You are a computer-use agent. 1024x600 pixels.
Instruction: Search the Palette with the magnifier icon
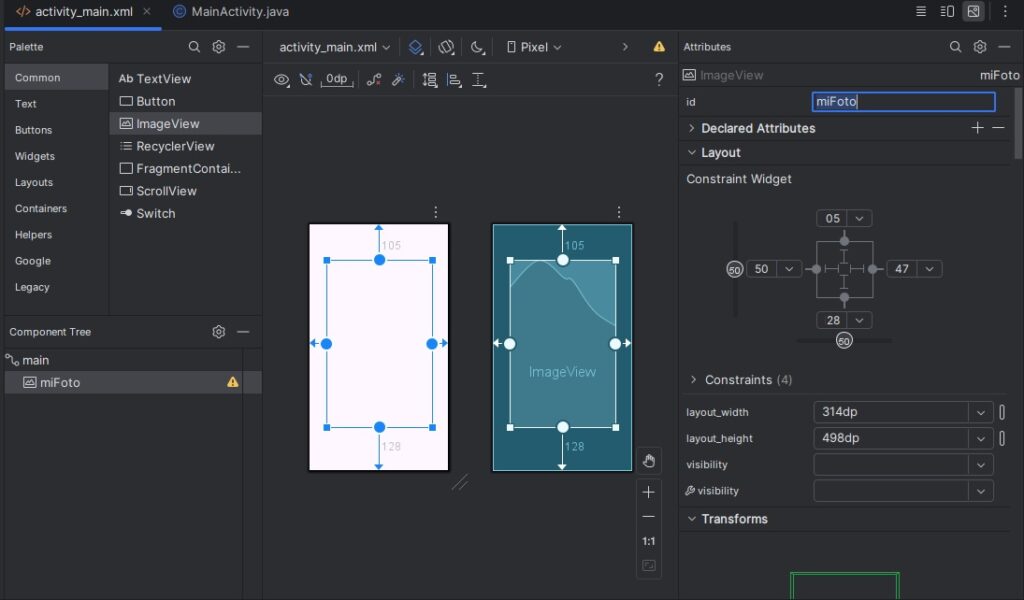point(194,47)
